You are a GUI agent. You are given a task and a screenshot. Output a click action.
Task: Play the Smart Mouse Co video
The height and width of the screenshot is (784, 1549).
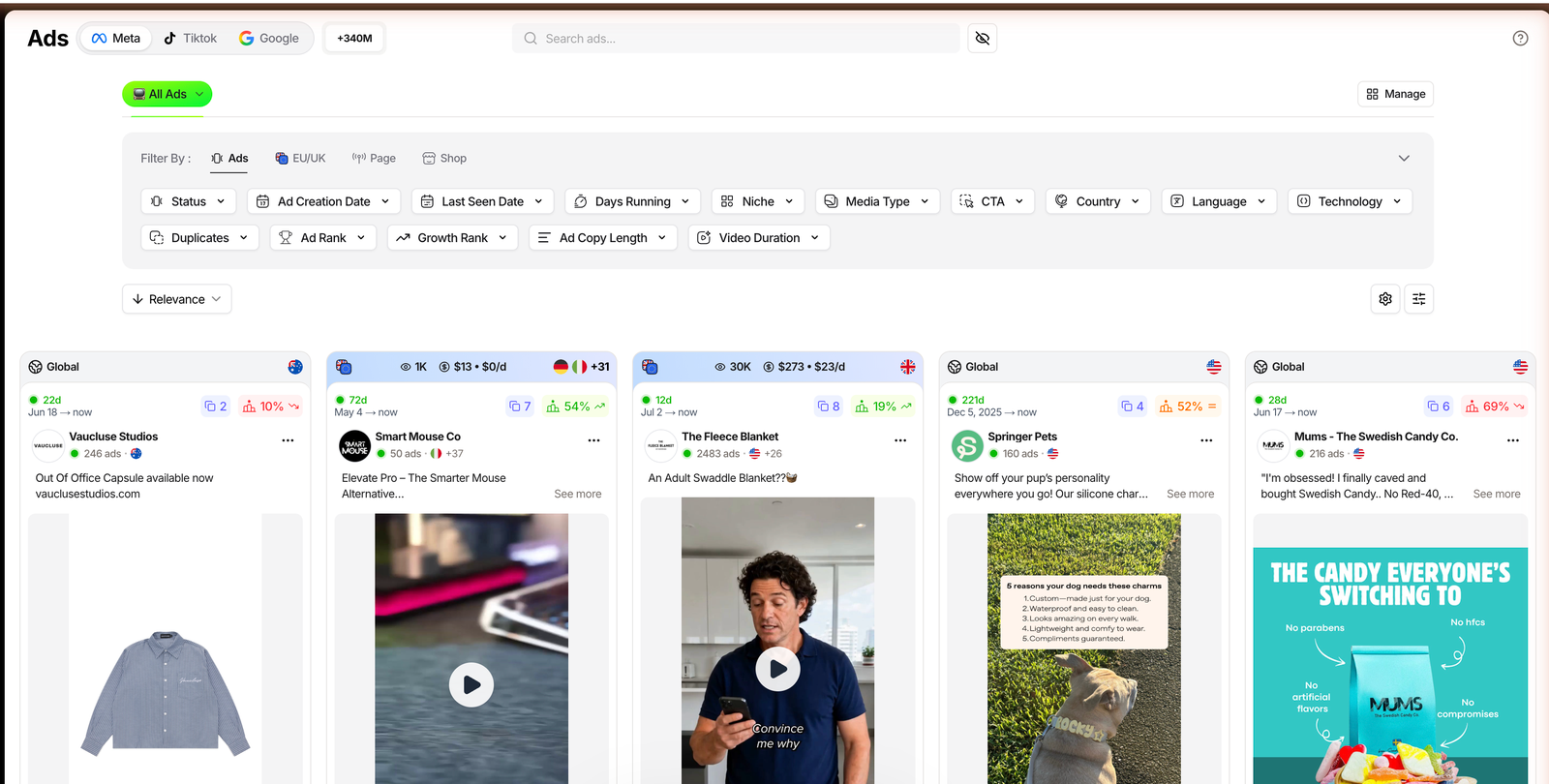pos(471,684)
